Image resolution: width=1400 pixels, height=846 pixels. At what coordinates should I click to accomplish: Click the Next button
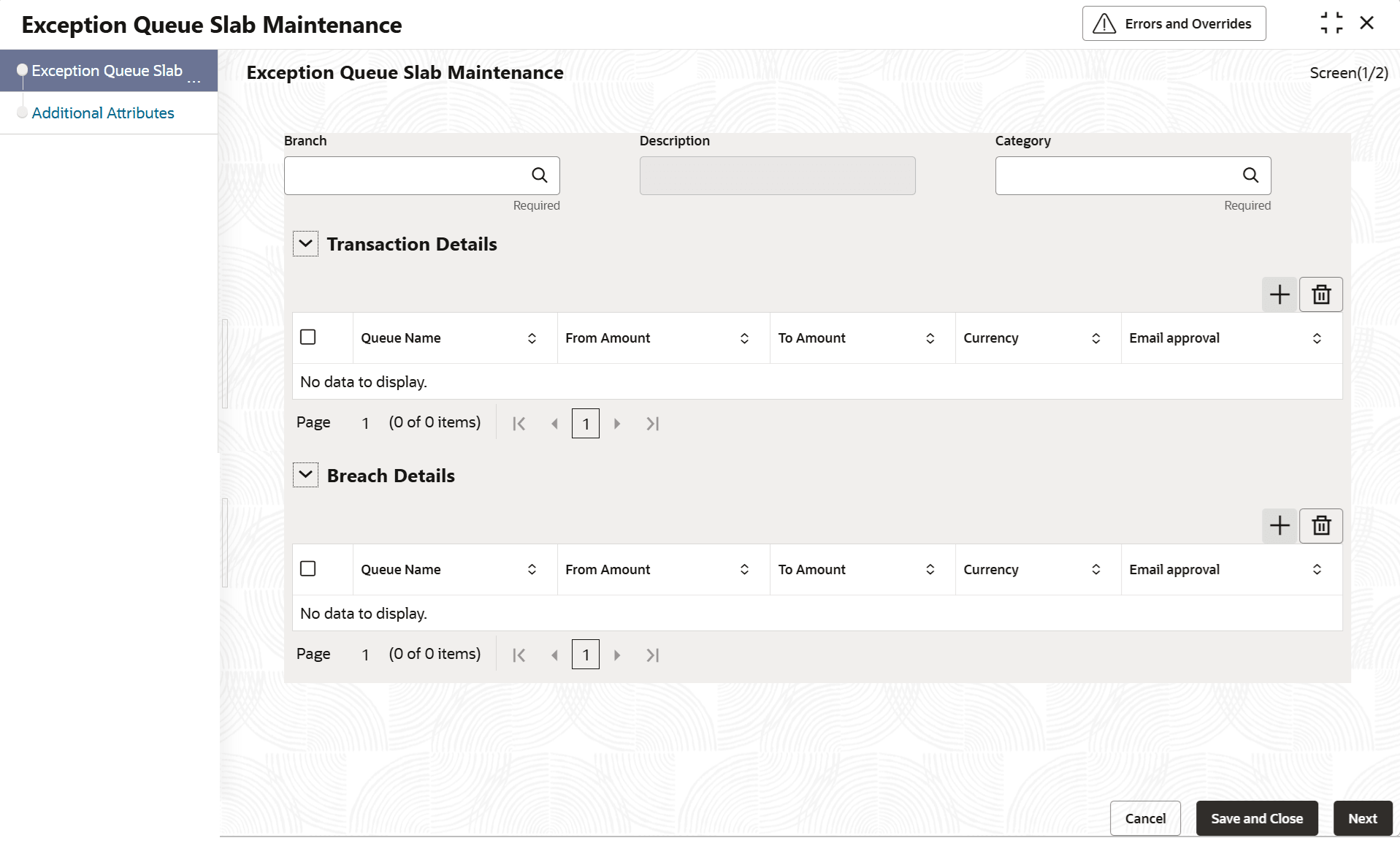[1363, 818]
